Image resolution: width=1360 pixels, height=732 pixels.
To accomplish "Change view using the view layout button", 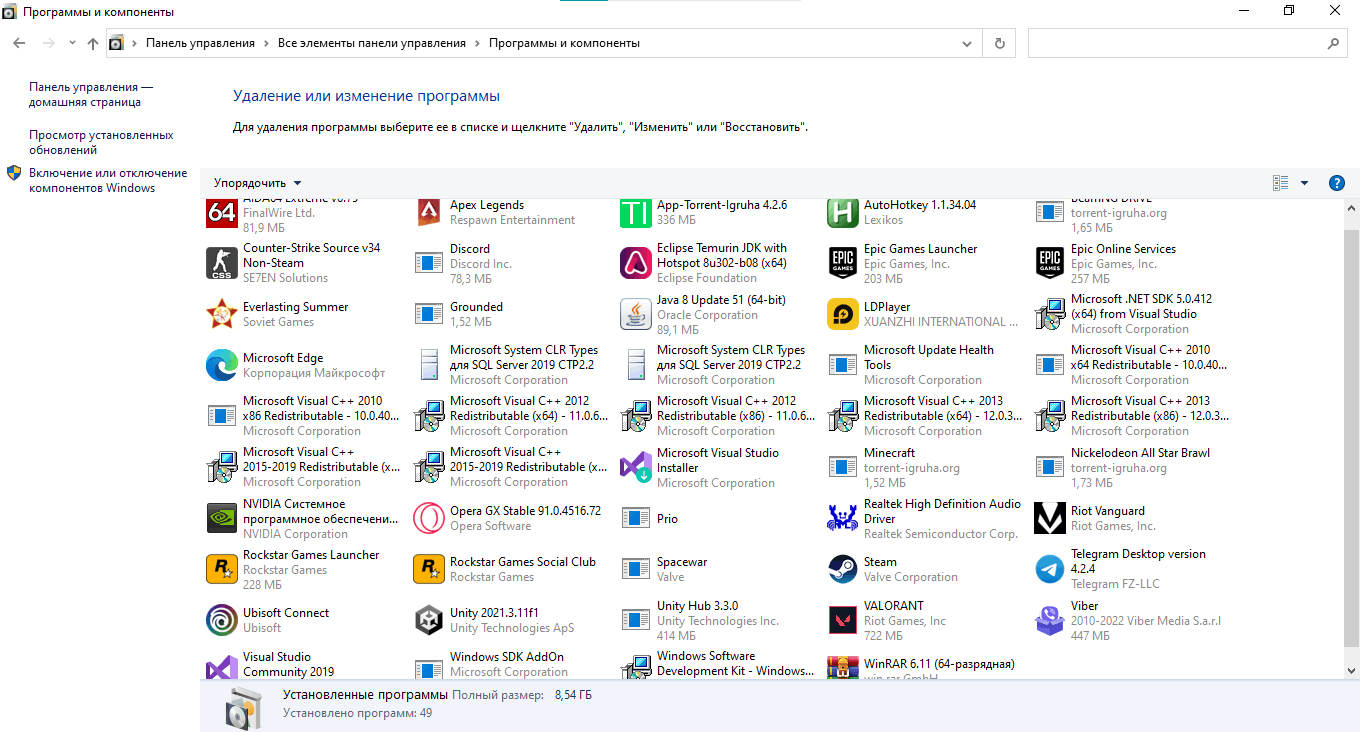I will 1281,183.
